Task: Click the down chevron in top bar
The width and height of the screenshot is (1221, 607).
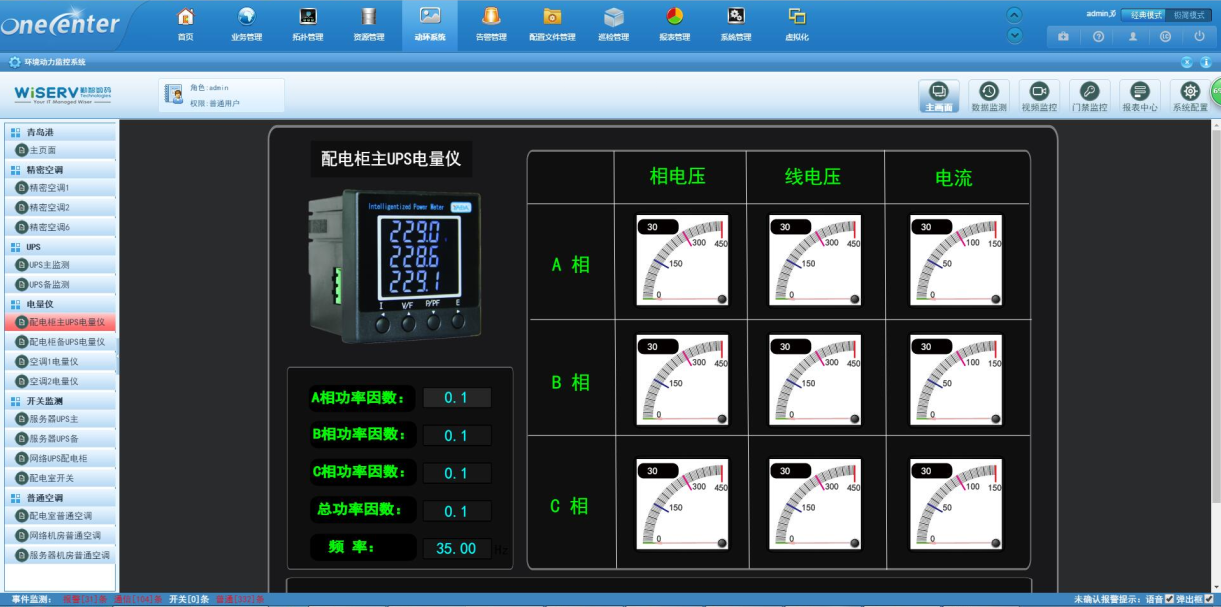Action: pyautogui.click(x=1015, y=35)
